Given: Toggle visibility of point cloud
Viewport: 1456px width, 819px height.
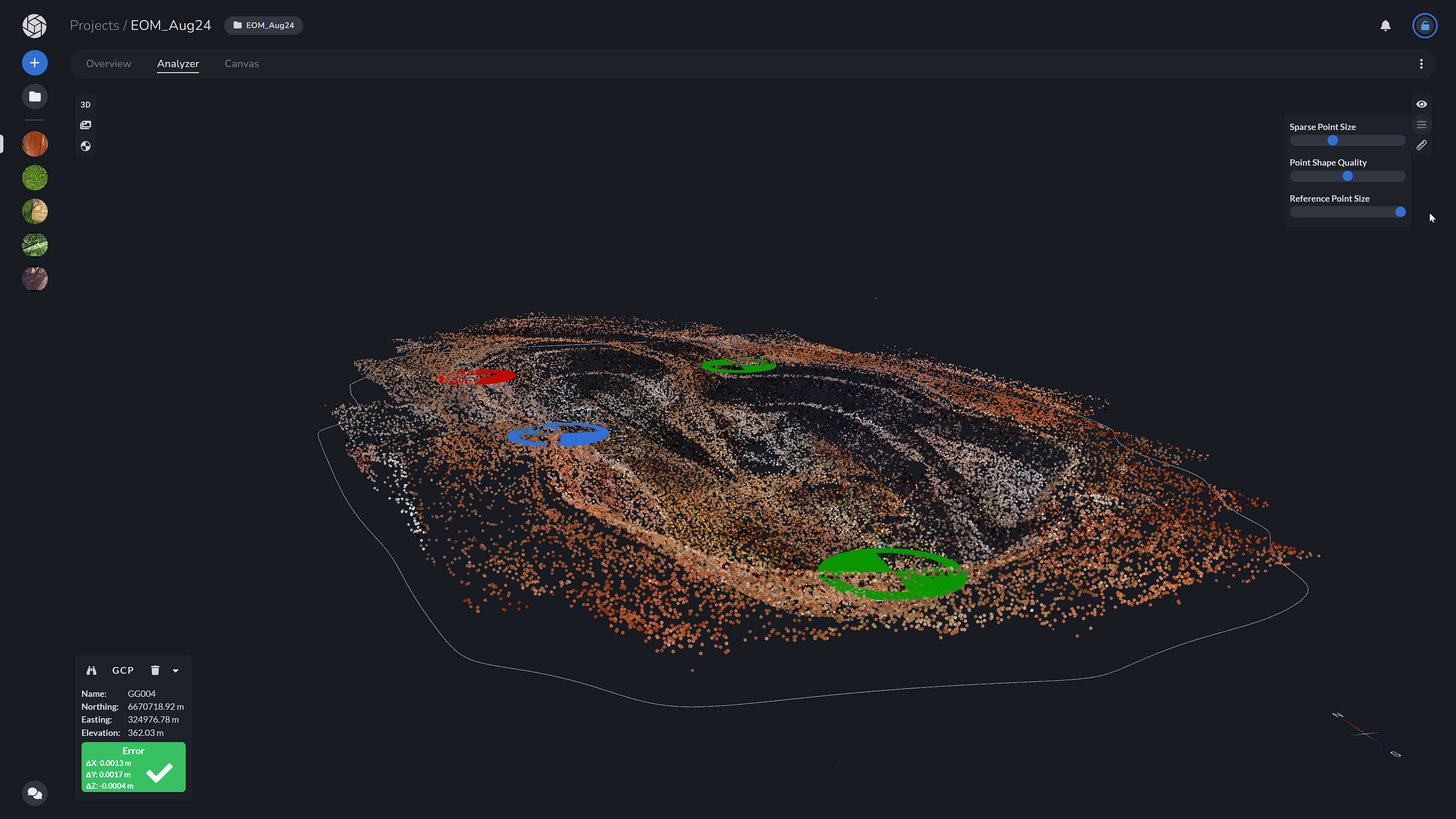Looking at the screenshot, I should point(1421,104).
